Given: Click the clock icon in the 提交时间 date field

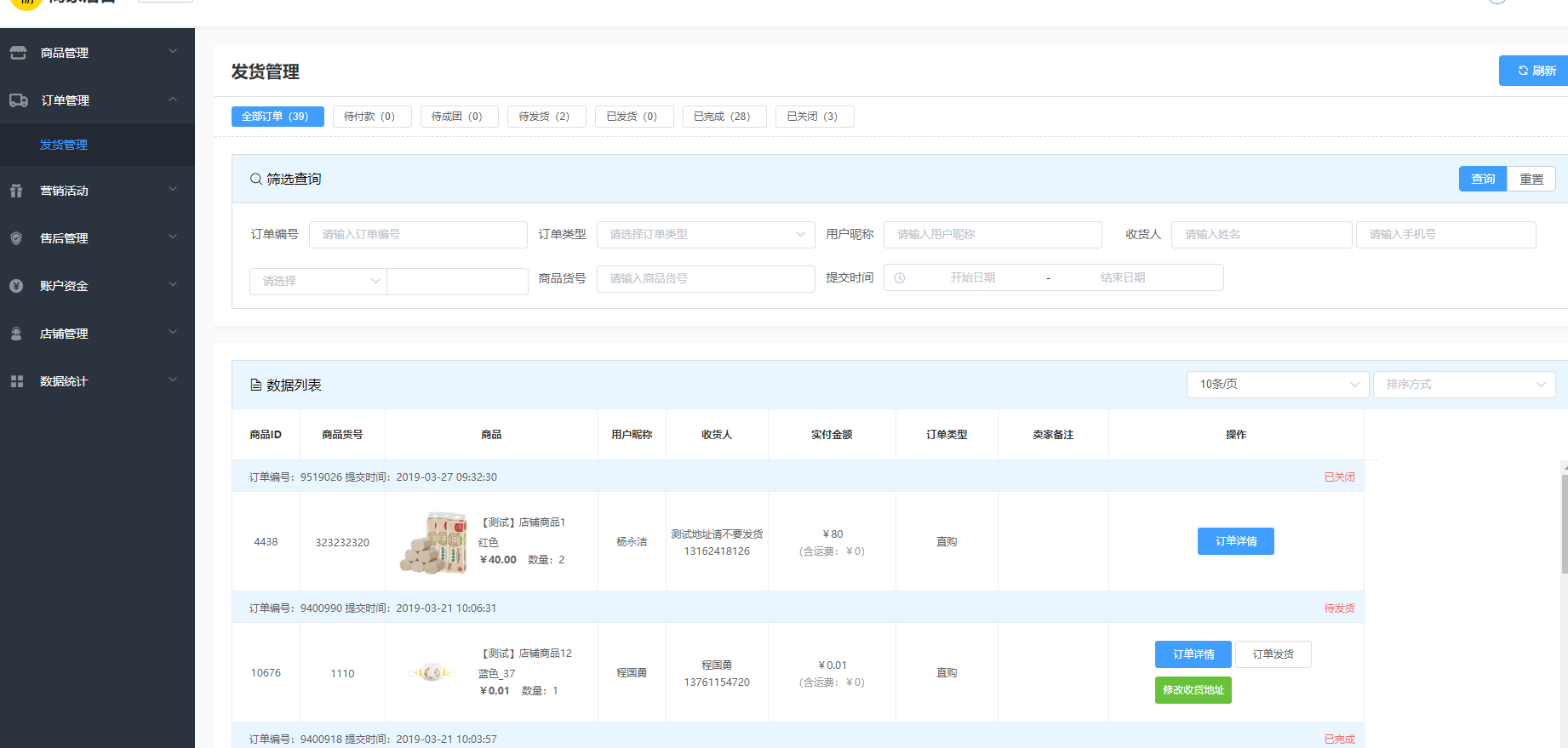Looking at the screenshot, I should pos(900,278).
